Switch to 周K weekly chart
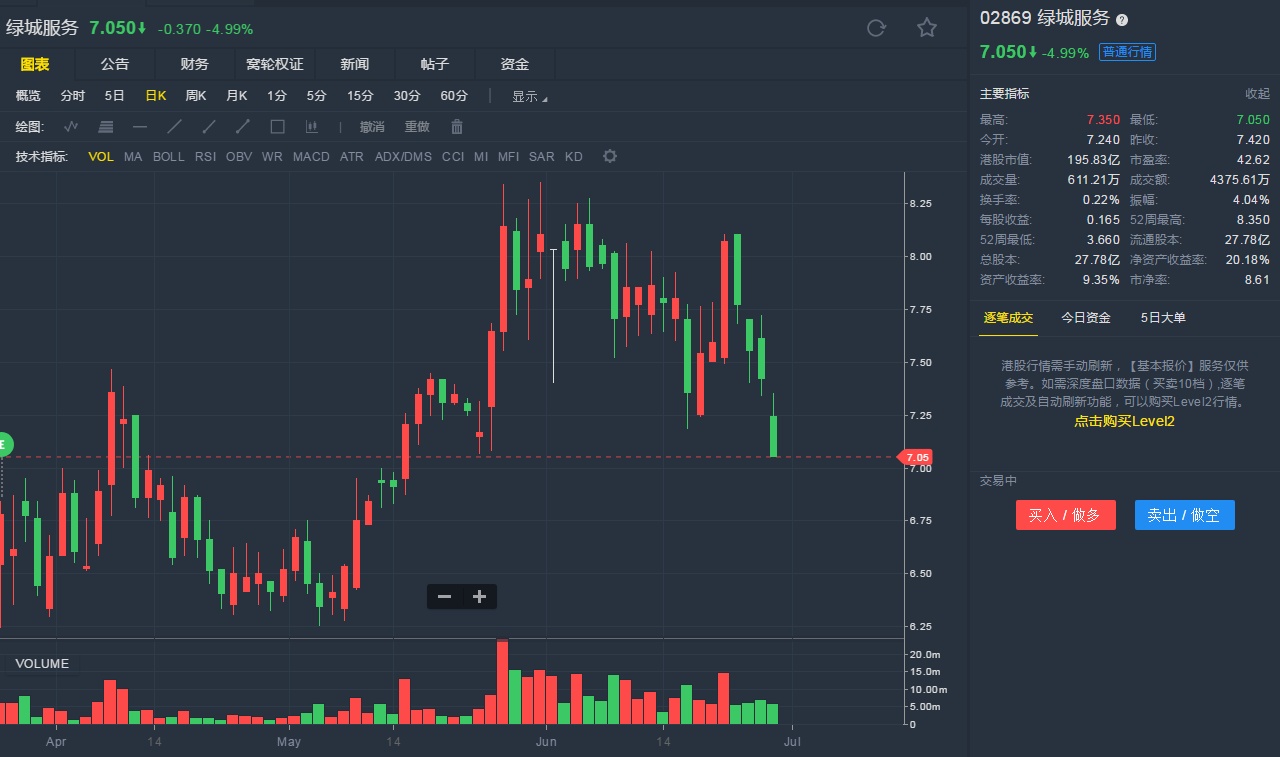 pos(195,96)
